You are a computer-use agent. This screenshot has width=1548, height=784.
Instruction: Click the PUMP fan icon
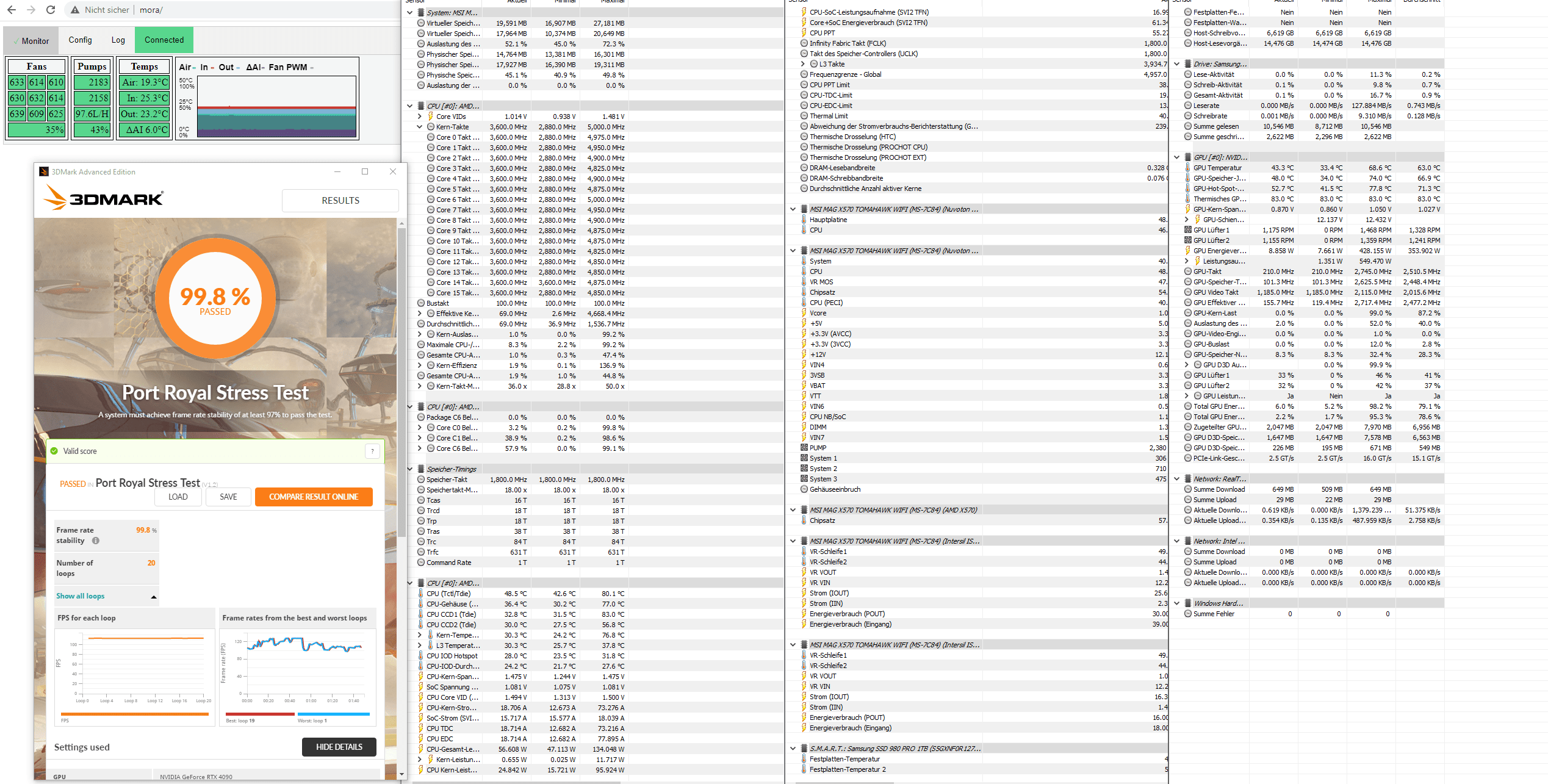click(x=804, y=448)
